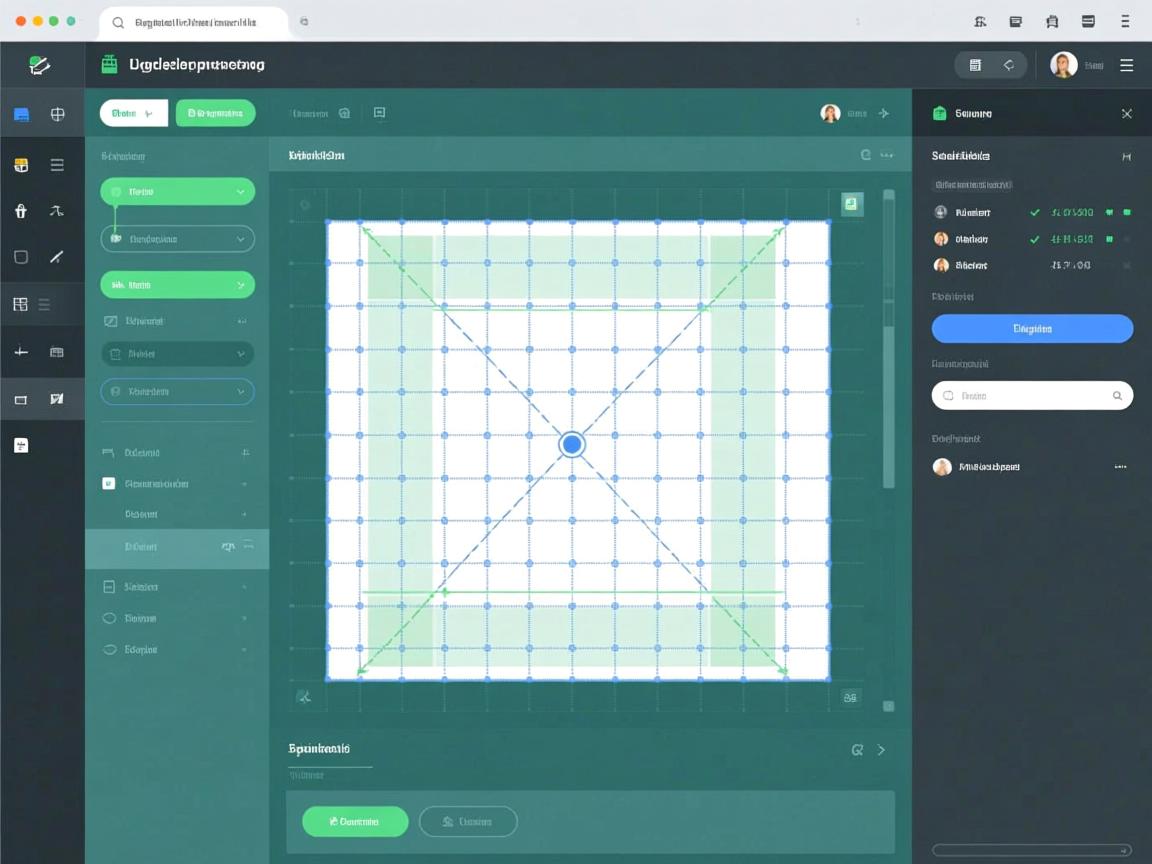Click the canvas vertical scrollbar
The image size is (1152, 864).
[x=888, y=400]
